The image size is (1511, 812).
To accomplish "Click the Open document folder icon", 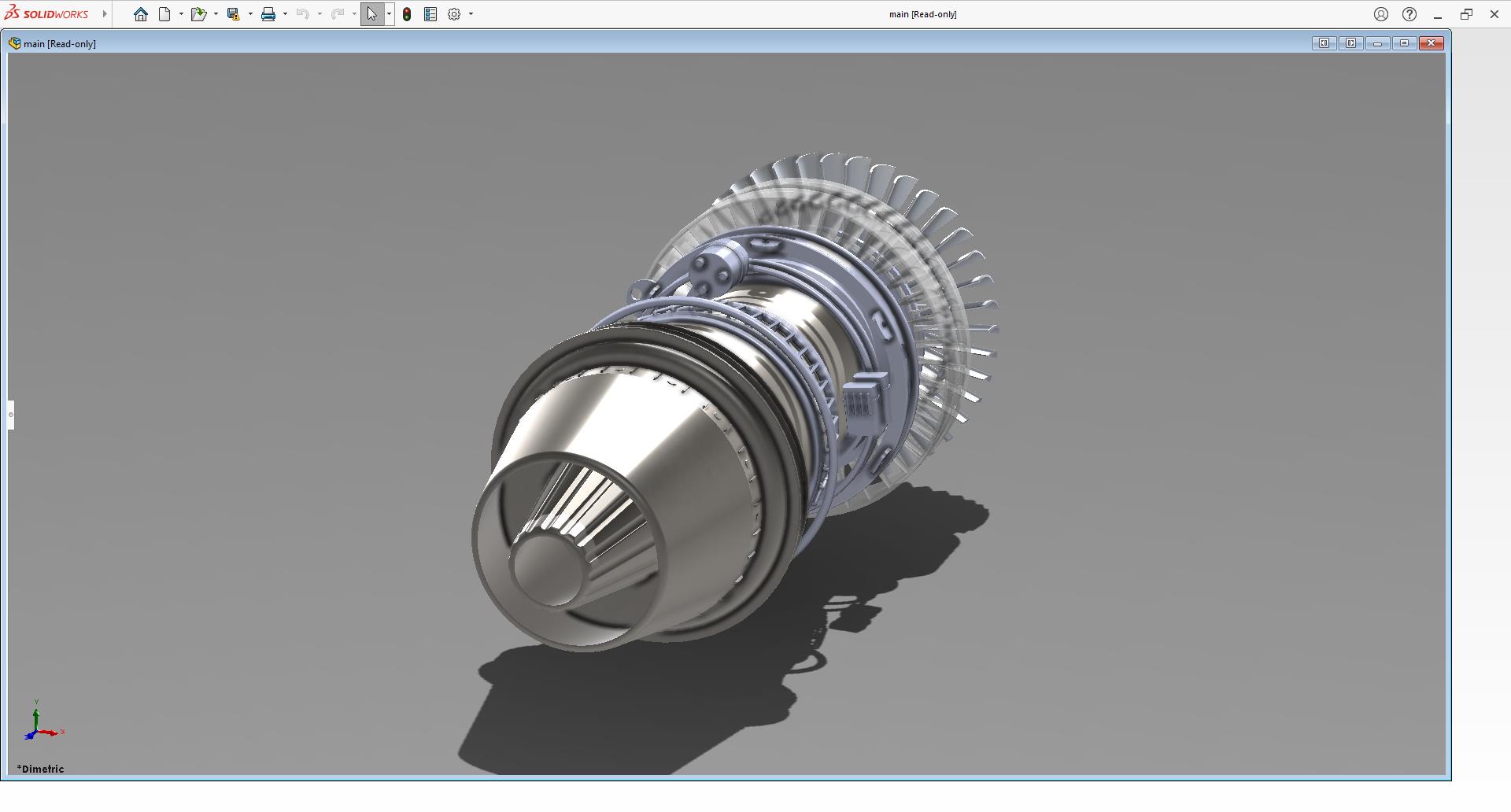I will coord(198,14).
